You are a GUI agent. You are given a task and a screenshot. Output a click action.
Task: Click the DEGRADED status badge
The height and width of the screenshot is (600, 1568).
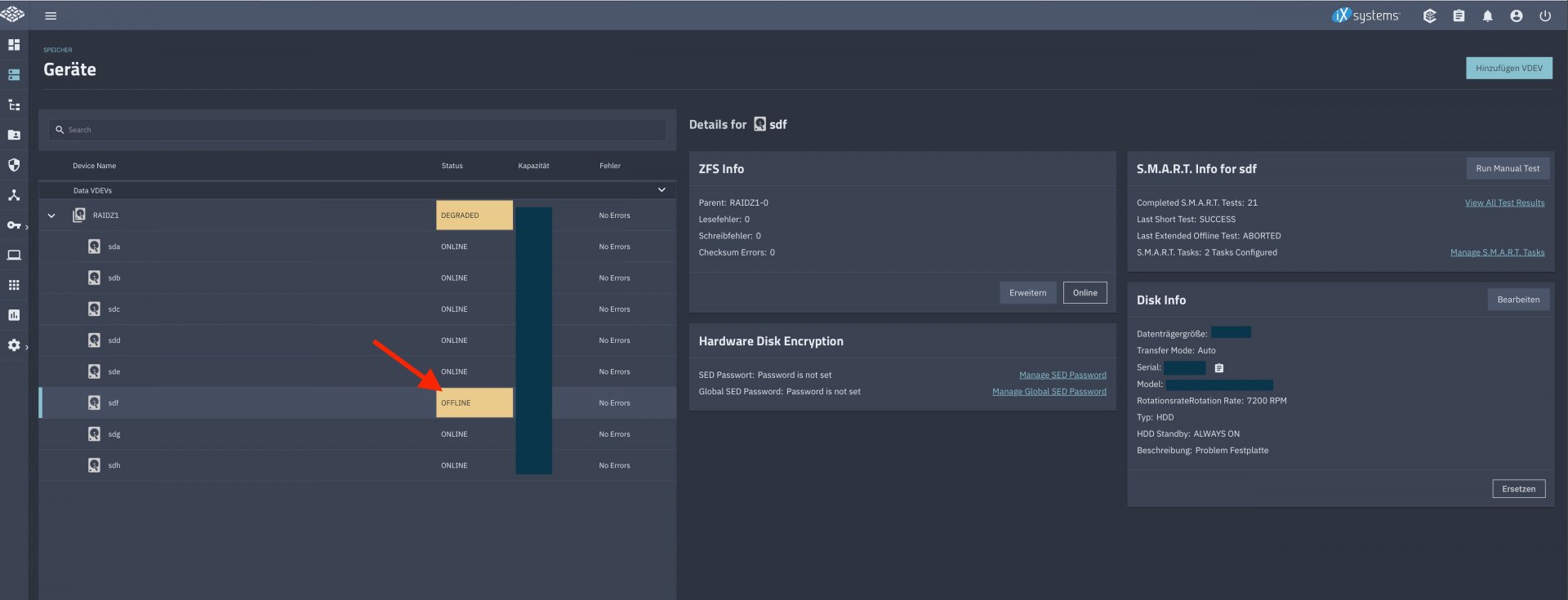(x=474, y=216)
